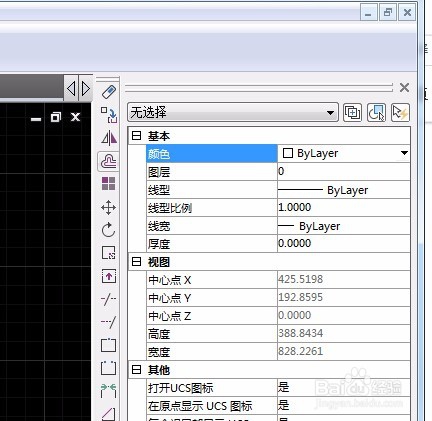Select the Stretch tool
Image resolution: width=432 pixels, height=421 pixels.
109,276
